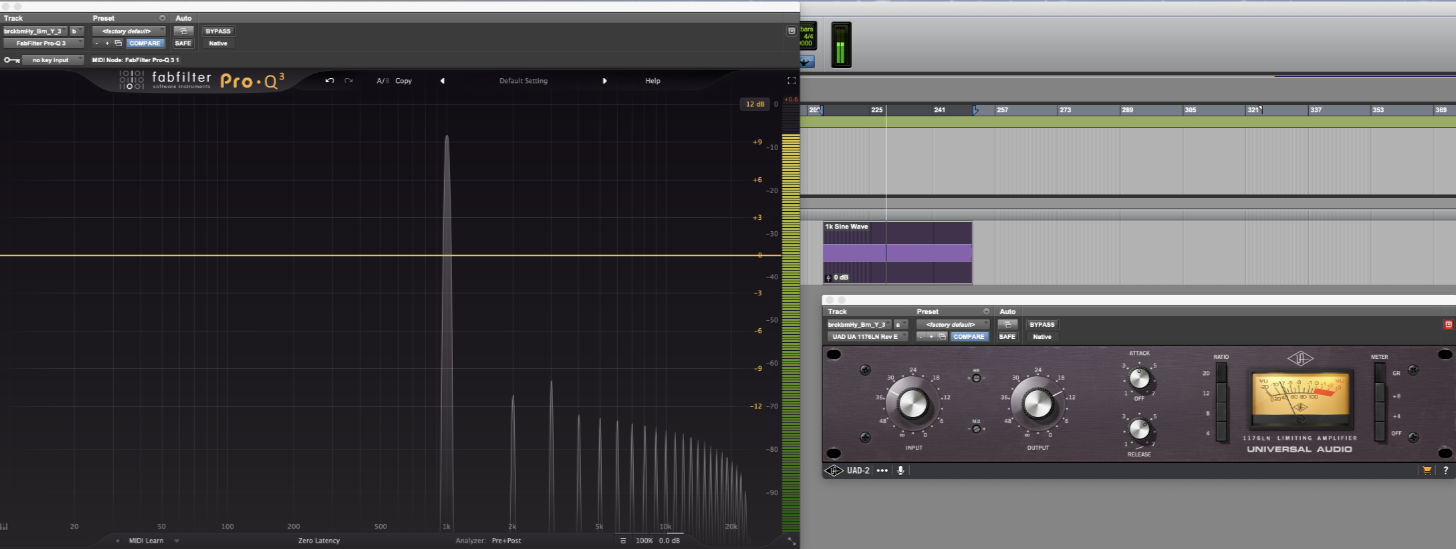Viewport: 1456px width, 549px height.
Task: Undo the last Pro-Q 3 edit
Action: 330,80
